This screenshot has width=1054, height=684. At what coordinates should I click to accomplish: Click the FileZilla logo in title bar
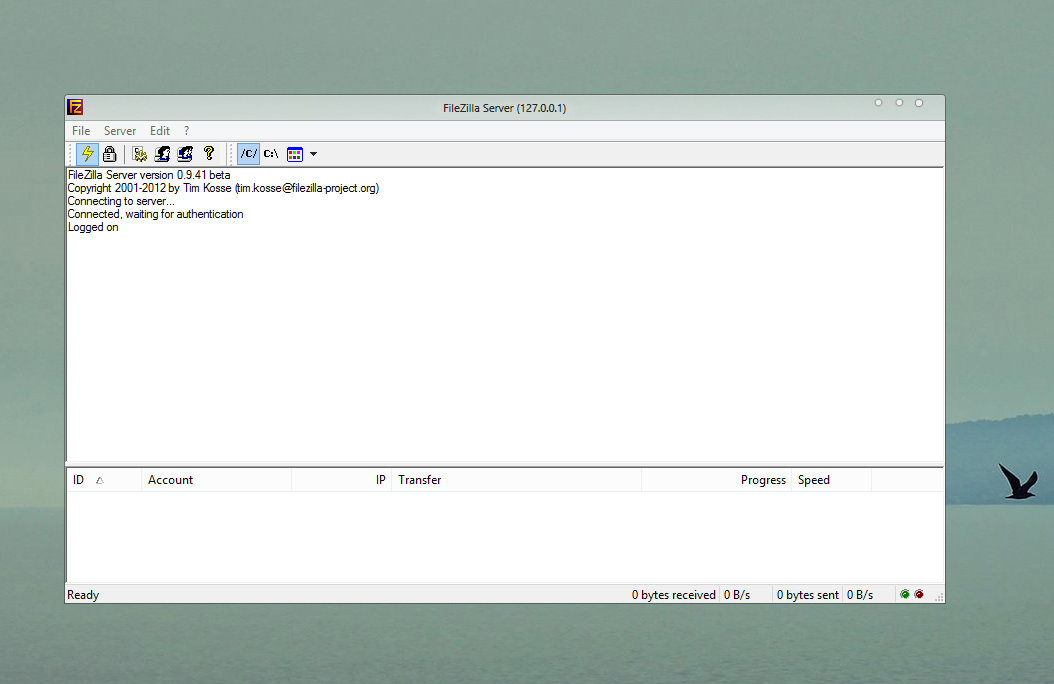(x=75, y=108)
